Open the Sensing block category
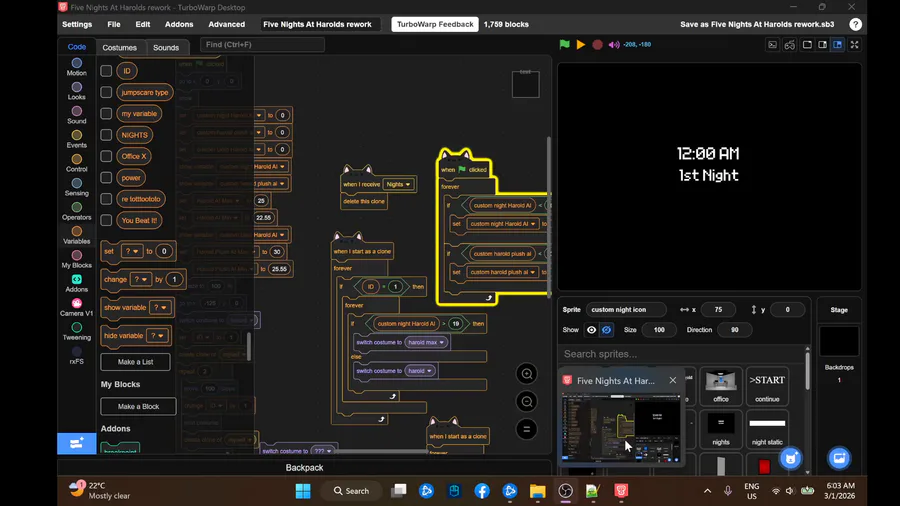Screen dimensions: 900x506 click(x=76, y=187)
